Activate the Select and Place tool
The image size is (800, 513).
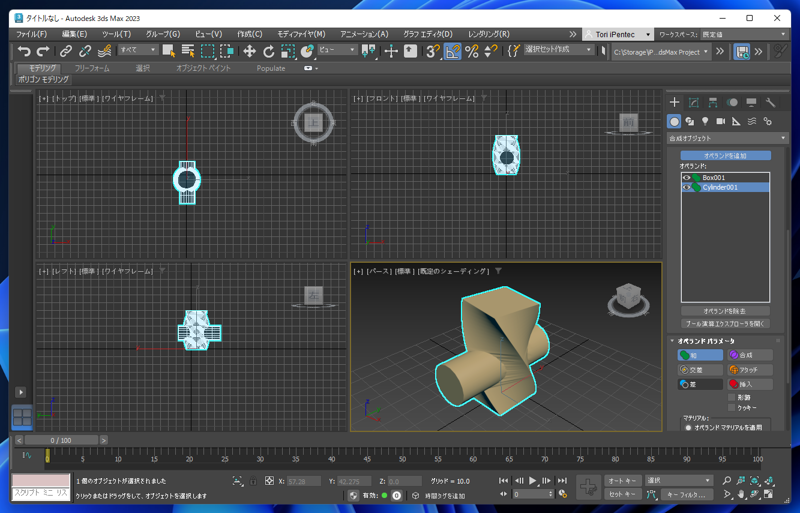pyautogui.click(x=307, y=51)
